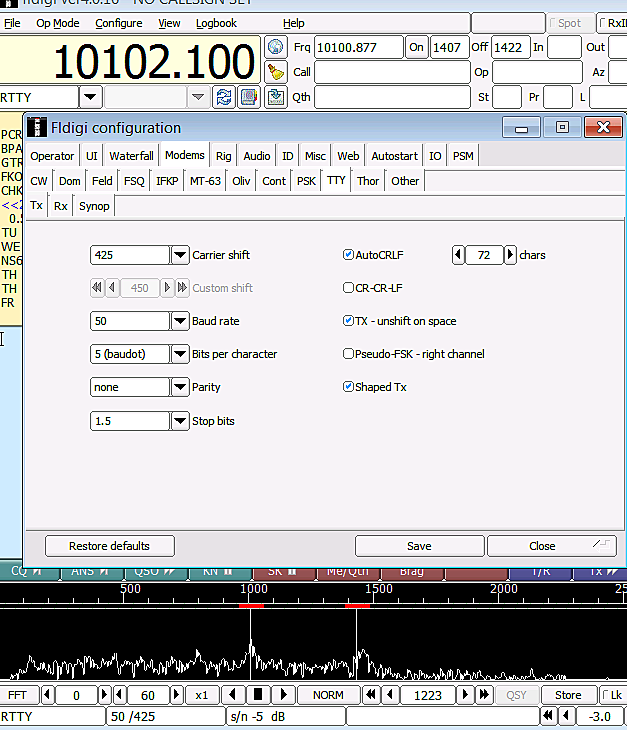This screenshot has height=730, width=627.
Task: Increase the AutoCRLF chars value
Action: click(x=510, y=255)
